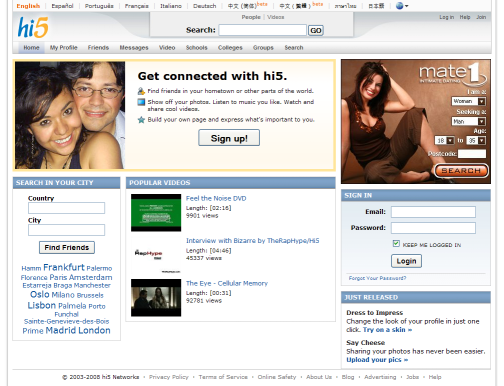Open Messages in navigation bar
The height and width of the screenshot is (386, 504).
point(134,48)
